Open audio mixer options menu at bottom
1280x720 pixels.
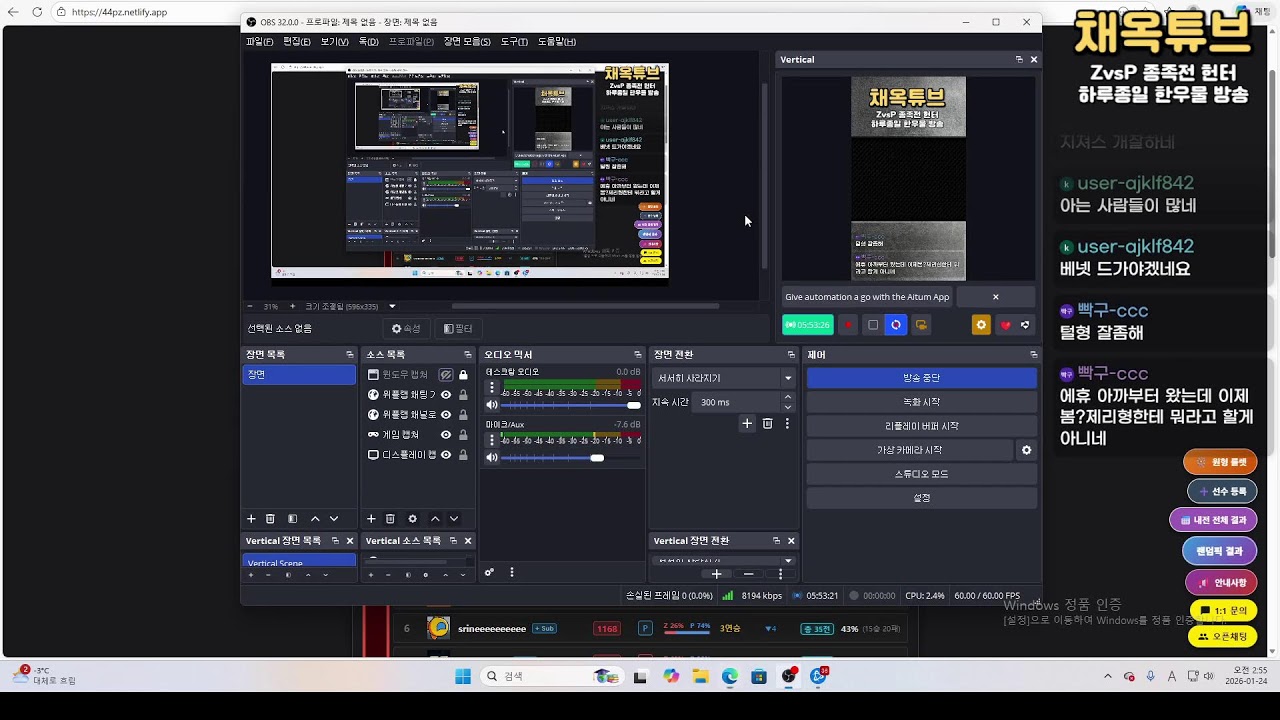(x=512, y=573)
